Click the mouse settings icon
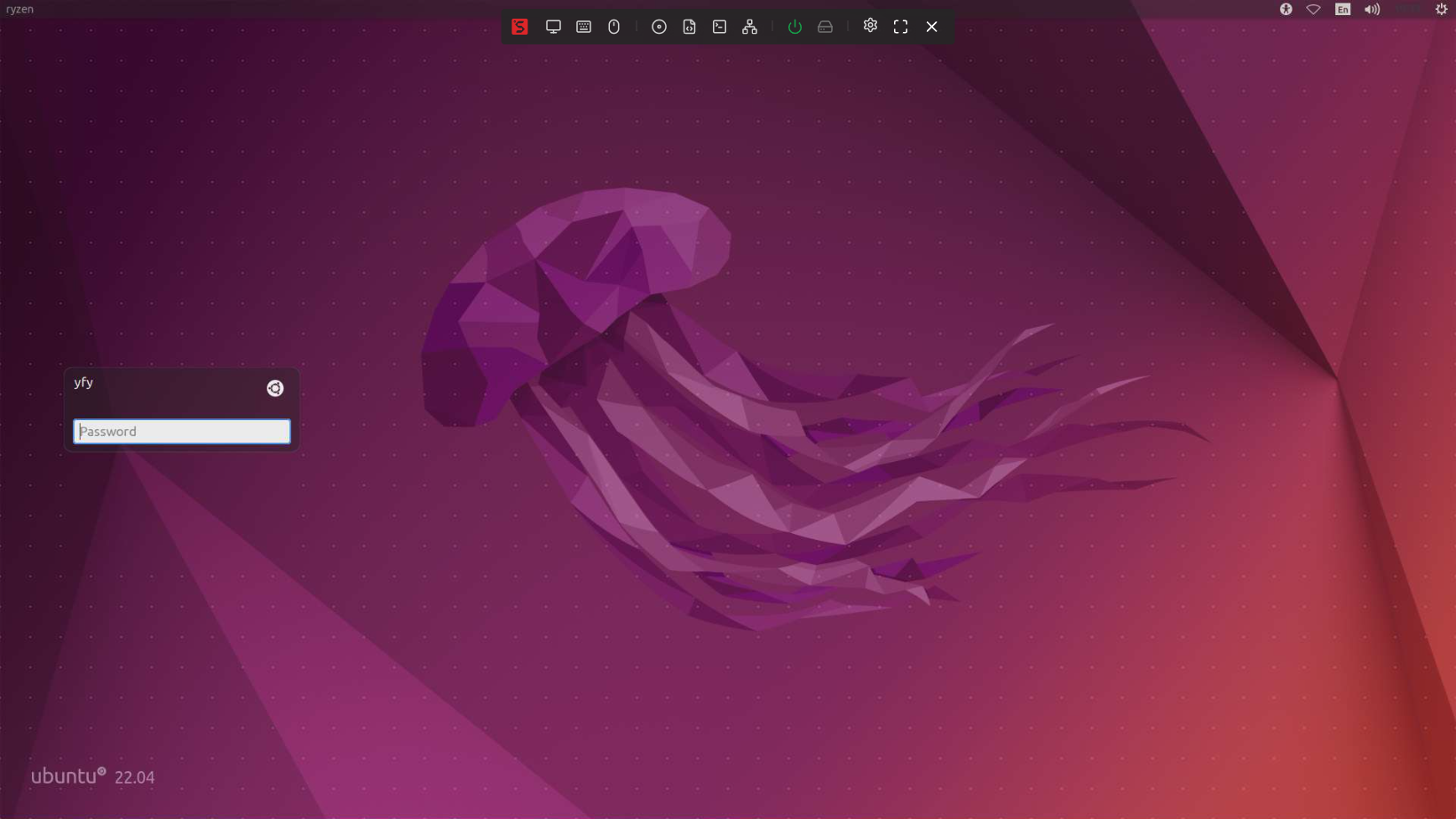The image size is (1456, 819). tap(613, 27)
